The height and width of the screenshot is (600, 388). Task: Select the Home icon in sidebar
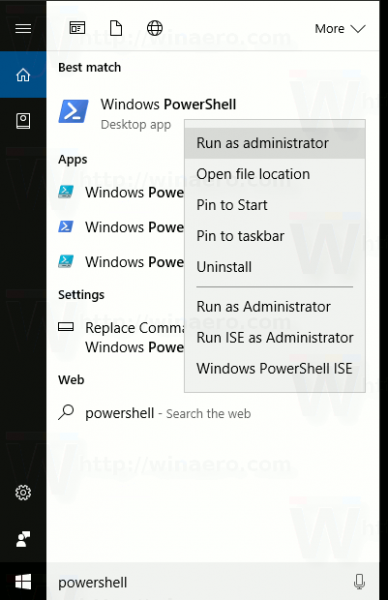click(23, 74)
